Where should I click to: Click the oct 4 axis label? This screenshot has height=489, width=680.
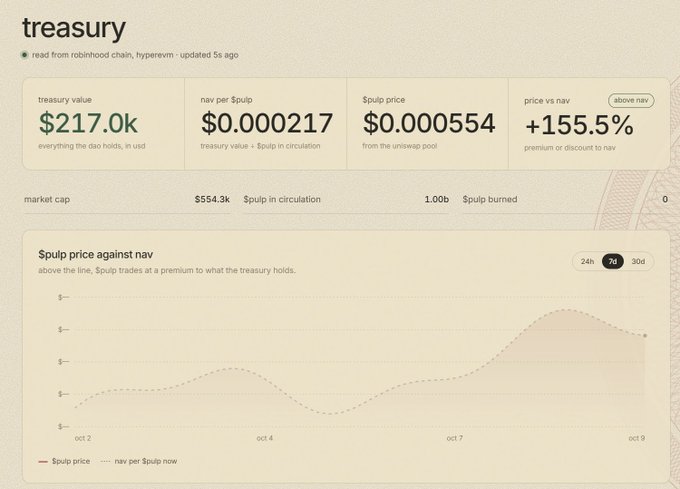click(x=265, y=438)
